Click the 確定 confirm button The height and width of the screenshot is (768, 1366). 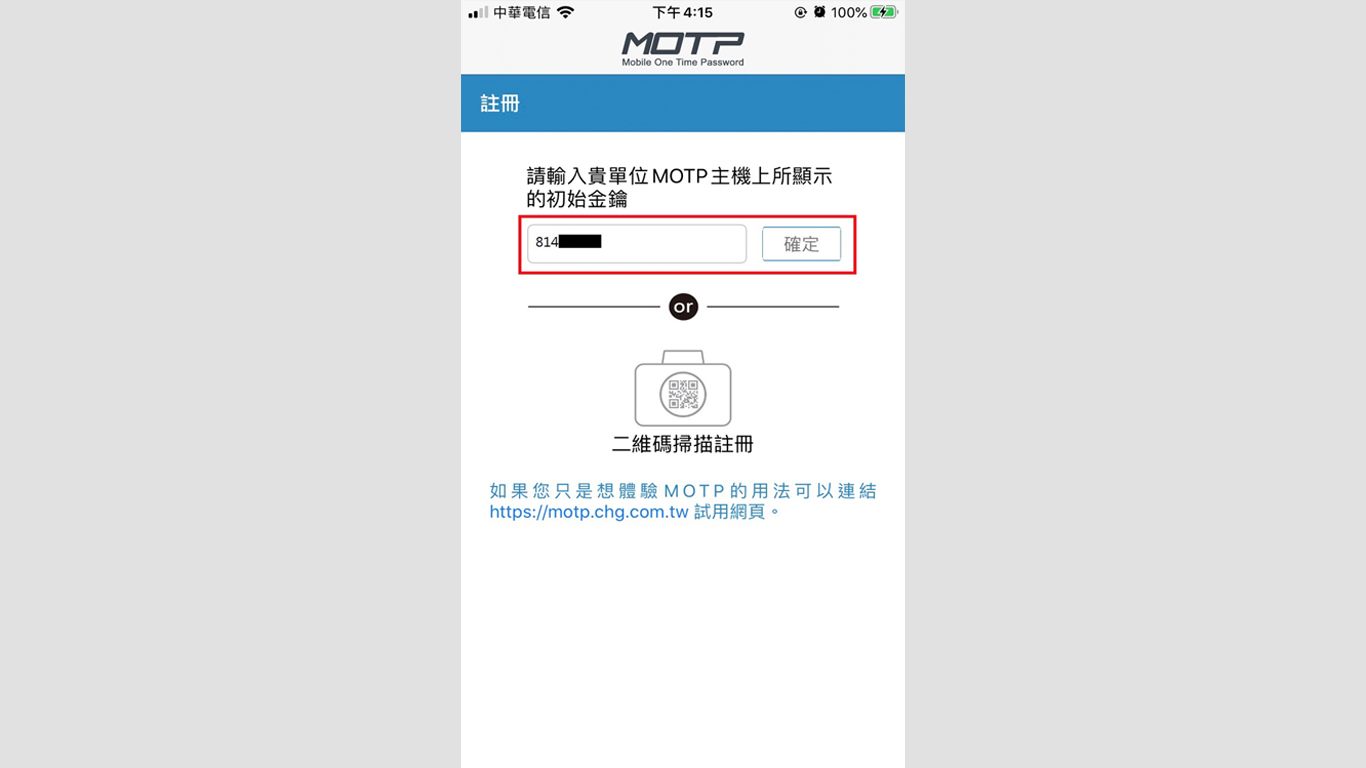point(801,244)
